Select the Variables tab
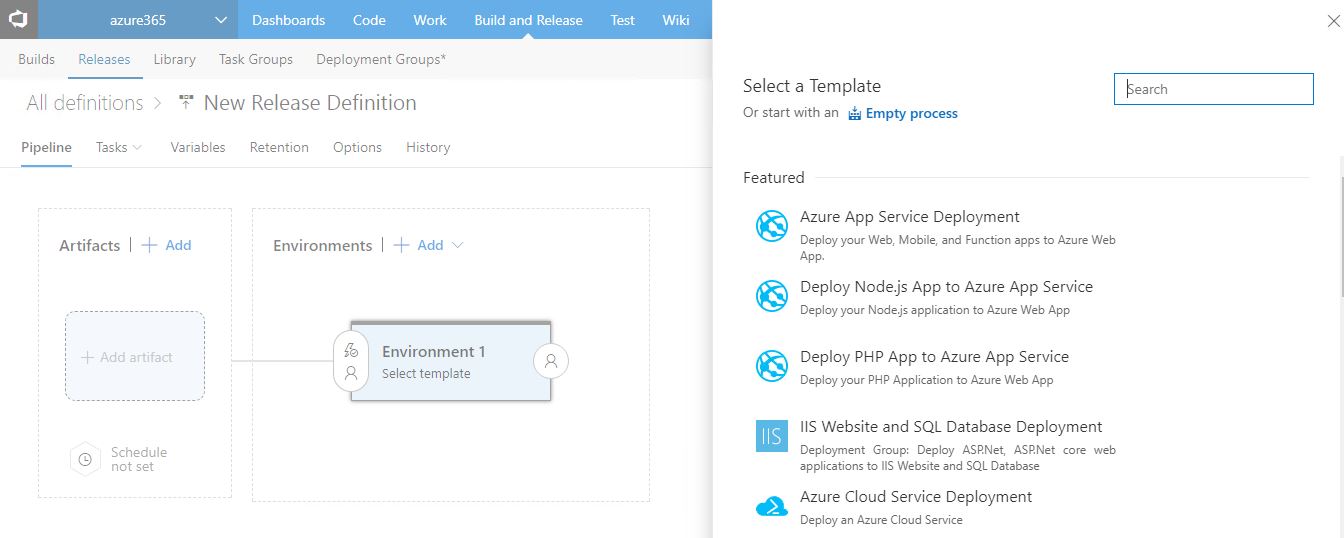Image resolution: width=1344 pixels, height=538 pixels. pyautogui.click(x=198, y=147)
